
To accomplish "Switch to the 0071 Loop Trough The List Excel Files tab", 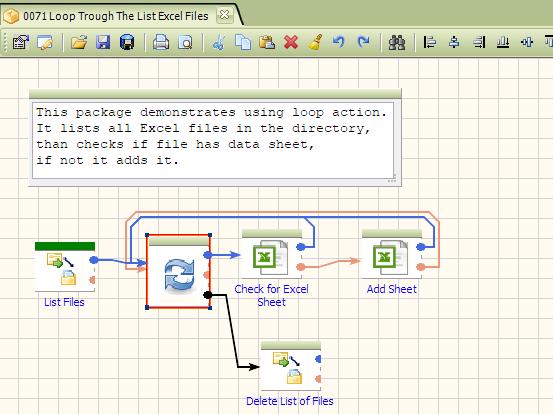I will coord(116,16).
